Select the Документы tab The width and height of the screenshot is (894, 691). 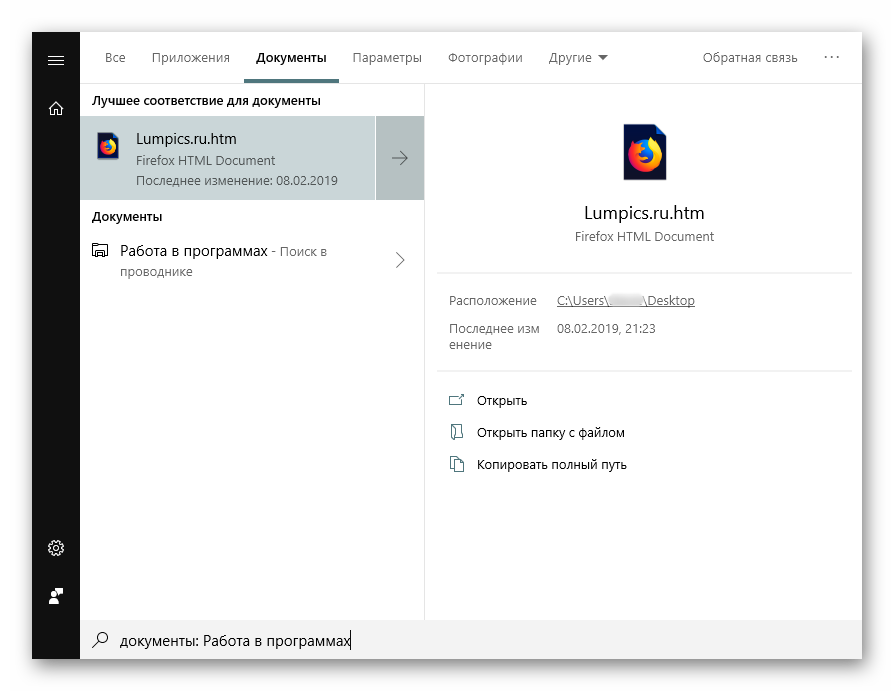tap(291, 58)
